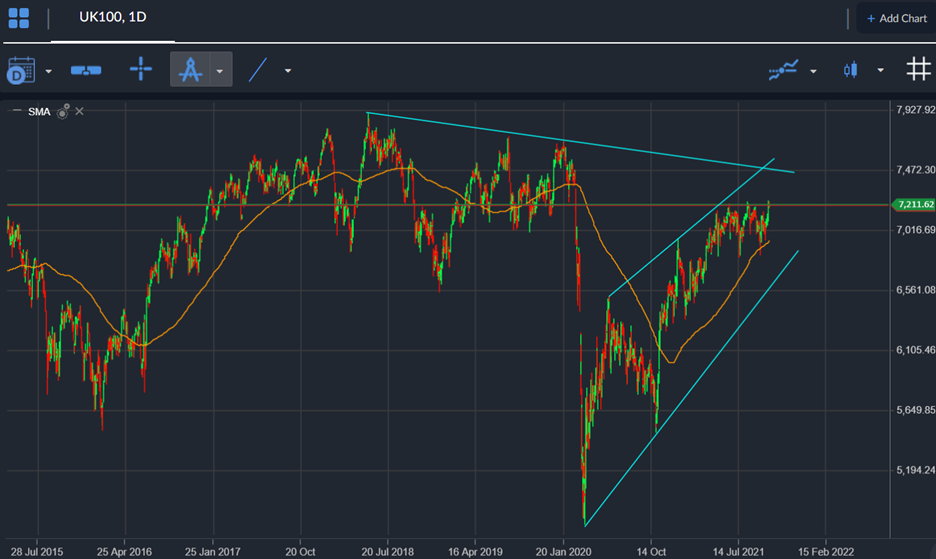
Task: Select the trend line drawing tool
Action: [x=257, y=70]
